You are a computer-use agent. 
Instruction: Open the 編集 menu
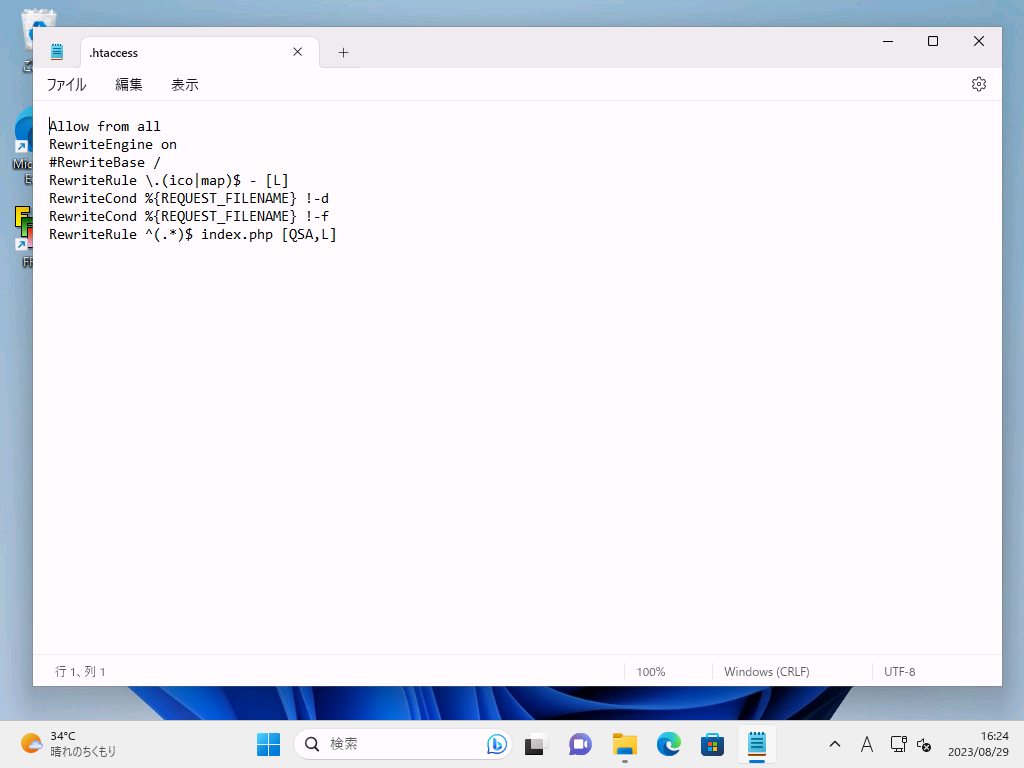(129, 85)
